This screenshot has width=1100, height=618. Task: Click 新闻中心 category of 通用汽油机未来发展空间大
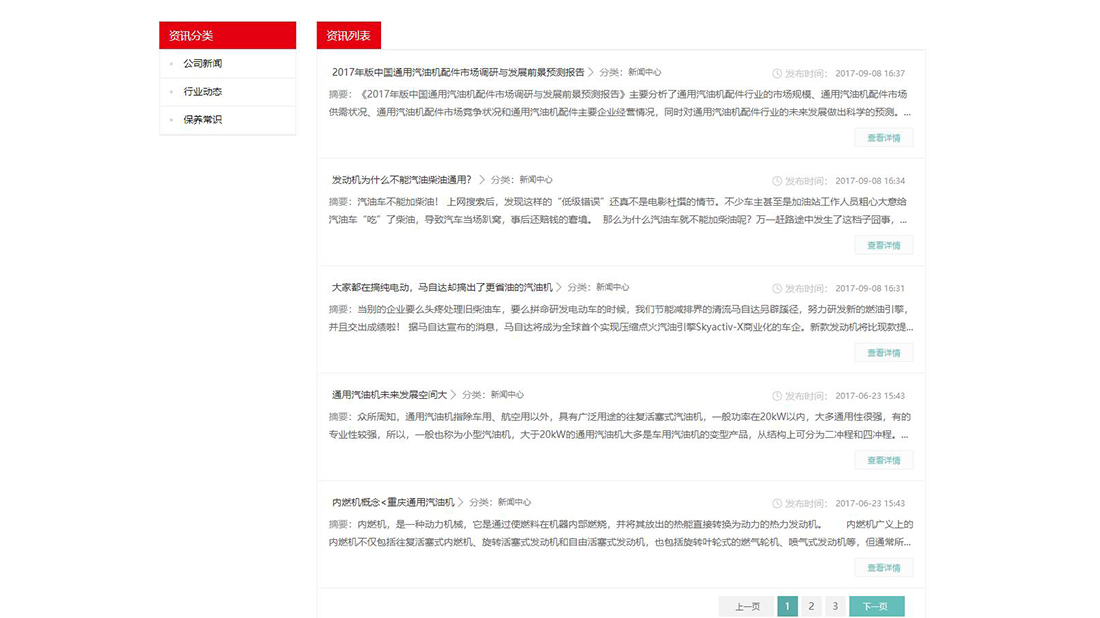[x=507, y=394]
